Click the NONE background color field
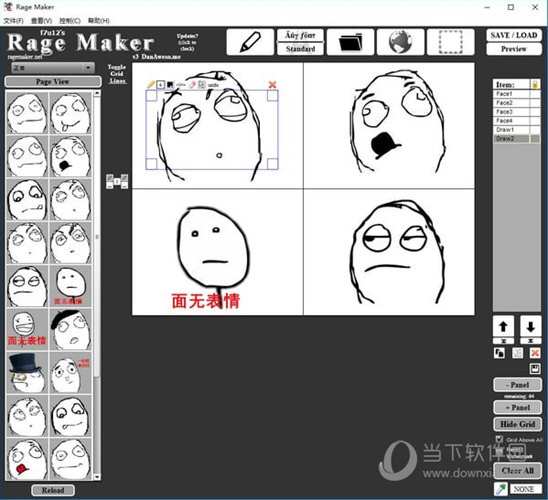This screenshot has width=548, height=500. (526, 489)
